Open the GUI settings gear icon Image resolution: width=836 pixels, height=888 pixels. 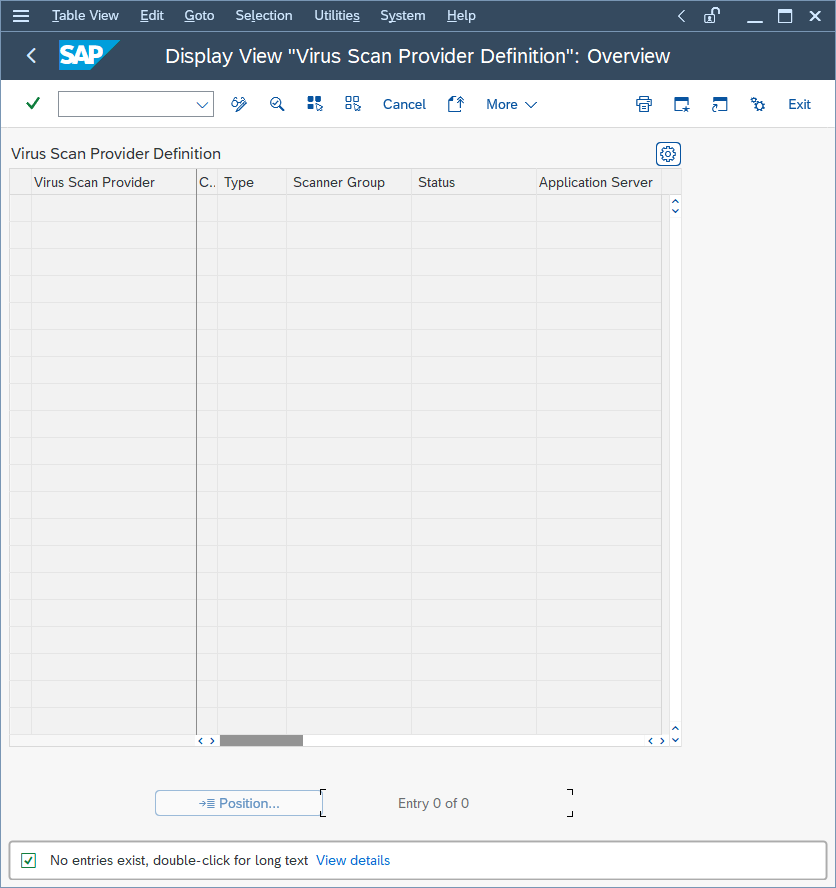(x=757, y=104)
